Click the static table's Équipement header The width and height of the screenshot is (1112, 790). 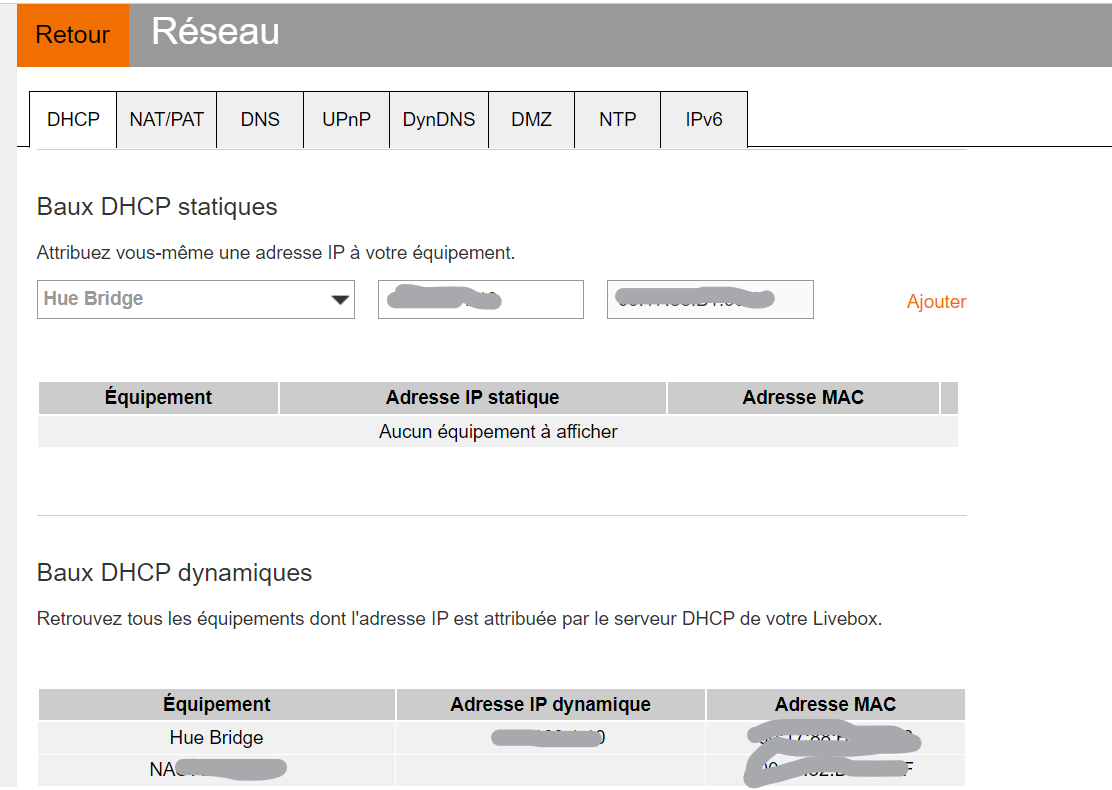tap(158, 397)
